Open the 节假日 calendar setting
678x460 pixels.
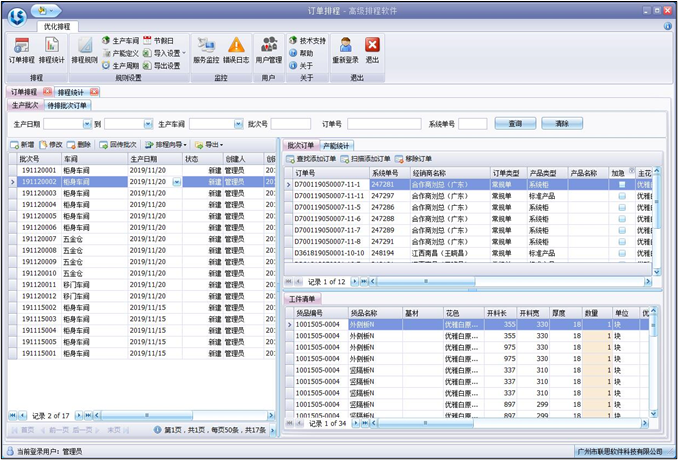point(163,40)
